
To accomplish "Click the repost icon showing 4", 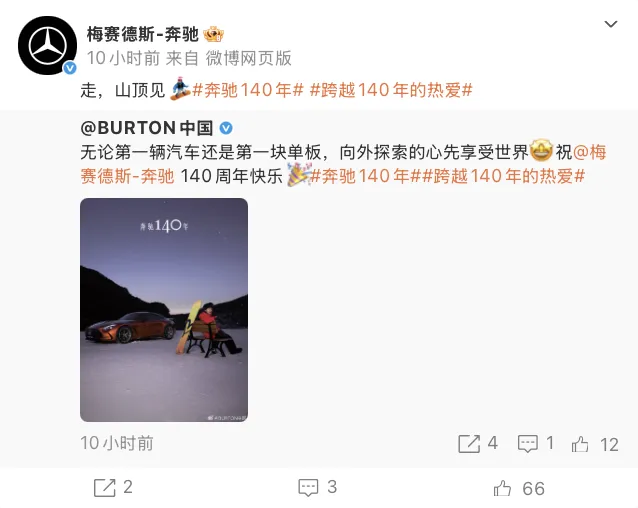I will click(469, 443).
